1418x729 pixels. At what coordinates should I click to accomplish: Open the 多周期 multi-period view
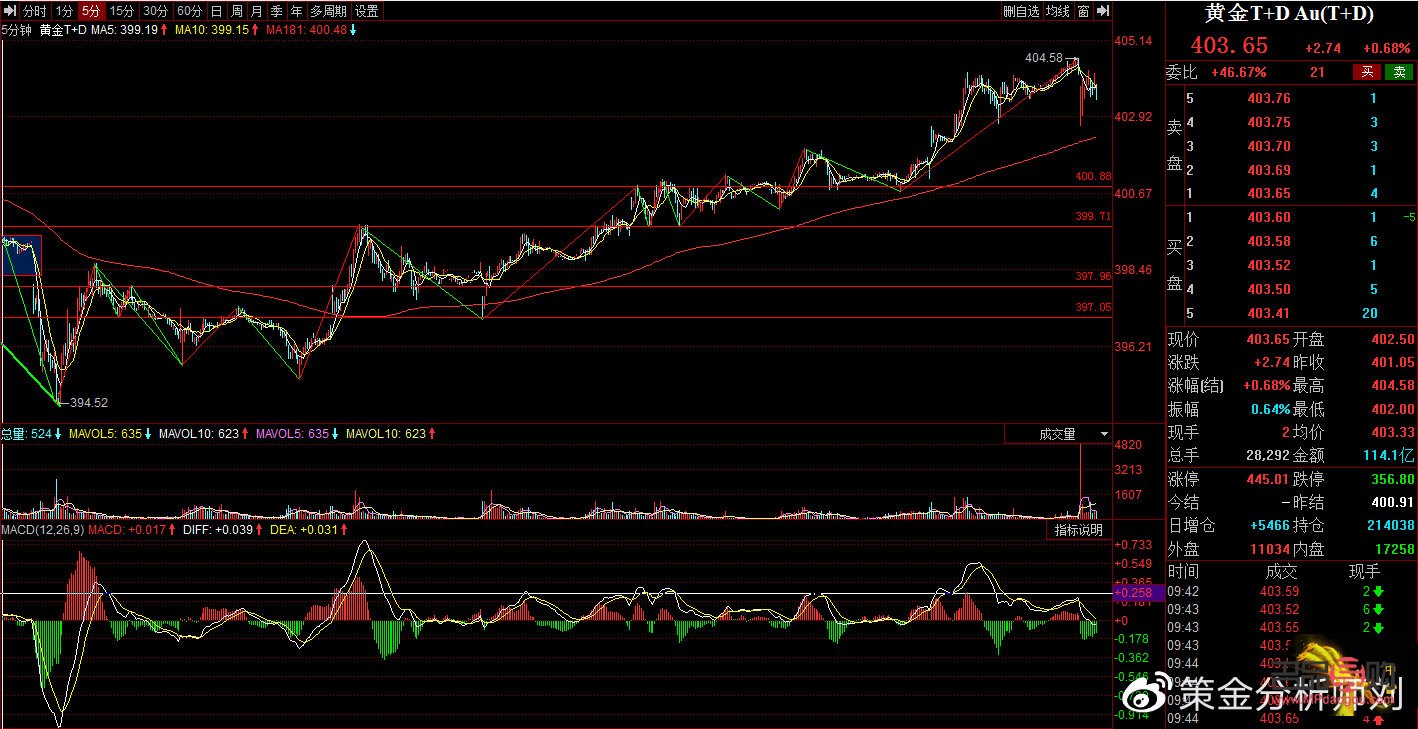[x=328, y=11]
